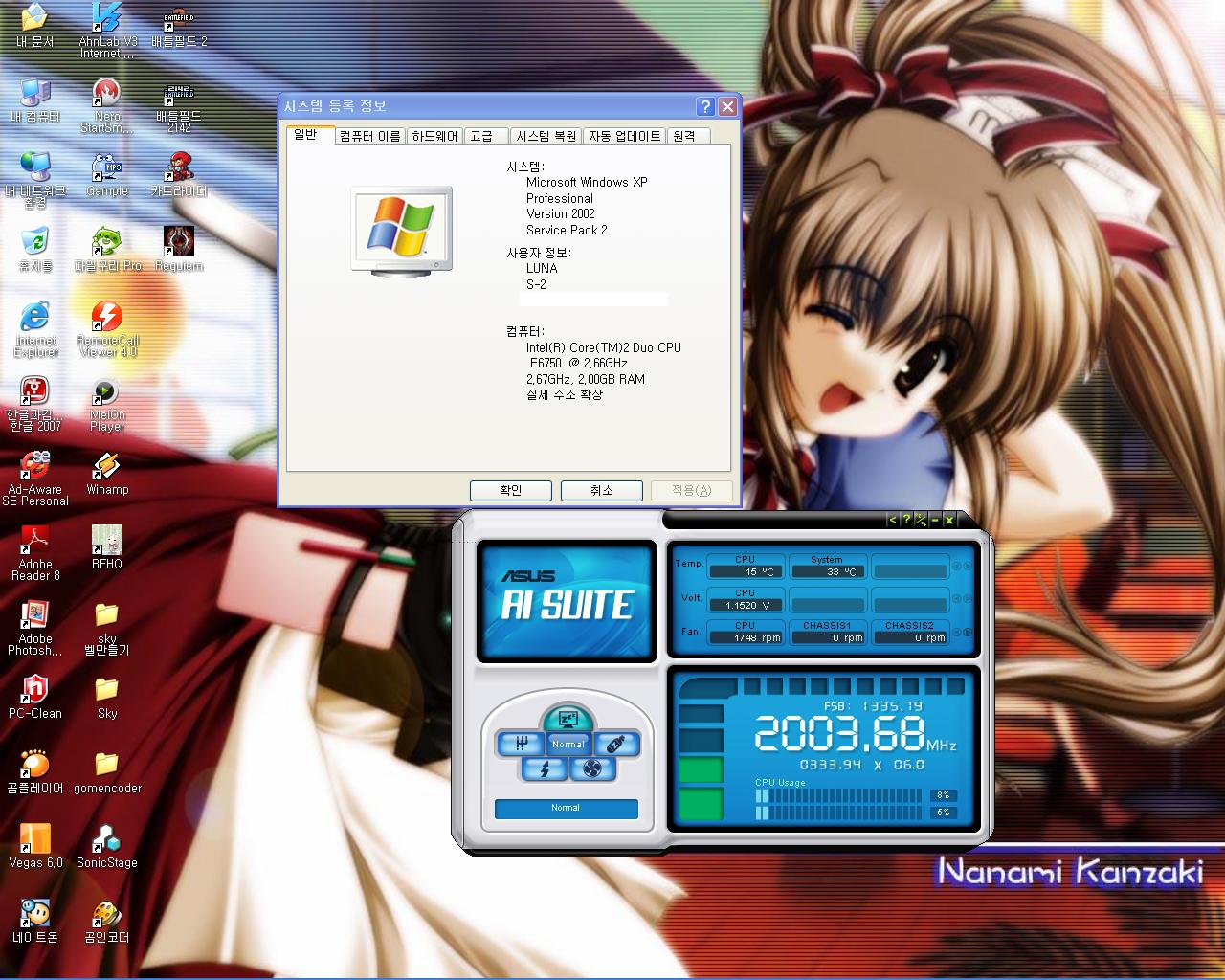1225x980 pixels.
Task: Click the help ? button in system properties title bar
Action: (x=705, y=106)
